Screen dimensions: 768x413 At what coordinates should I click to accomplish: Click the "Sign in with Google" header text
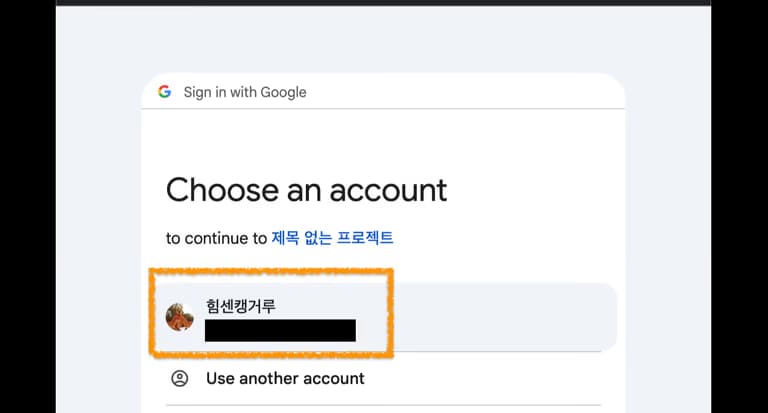coord(245,92)
